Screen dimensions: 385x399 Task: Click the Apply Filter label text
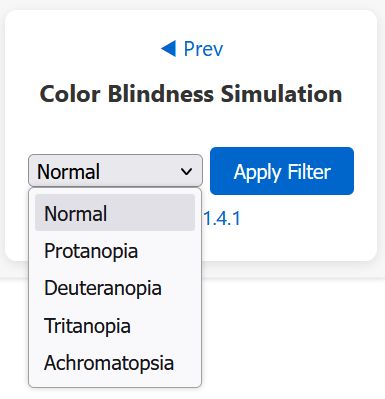coord(282,172)
